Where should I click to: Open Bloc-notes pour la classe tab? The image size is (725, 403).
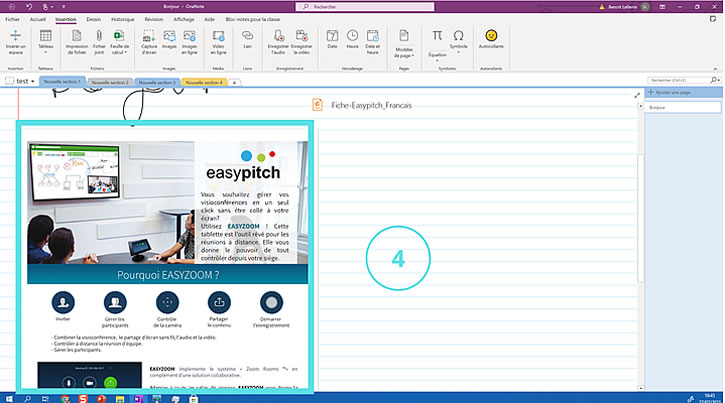(x=252, y=19)
